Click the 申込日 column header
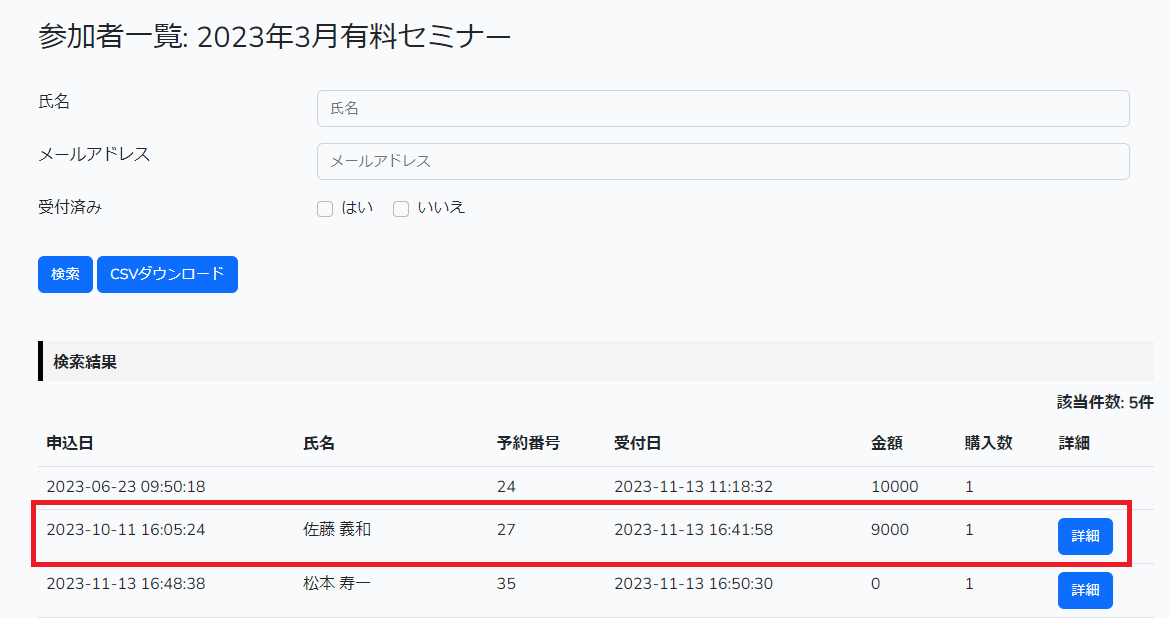This screenshot has height=618, width=1169. pos(69,443)
